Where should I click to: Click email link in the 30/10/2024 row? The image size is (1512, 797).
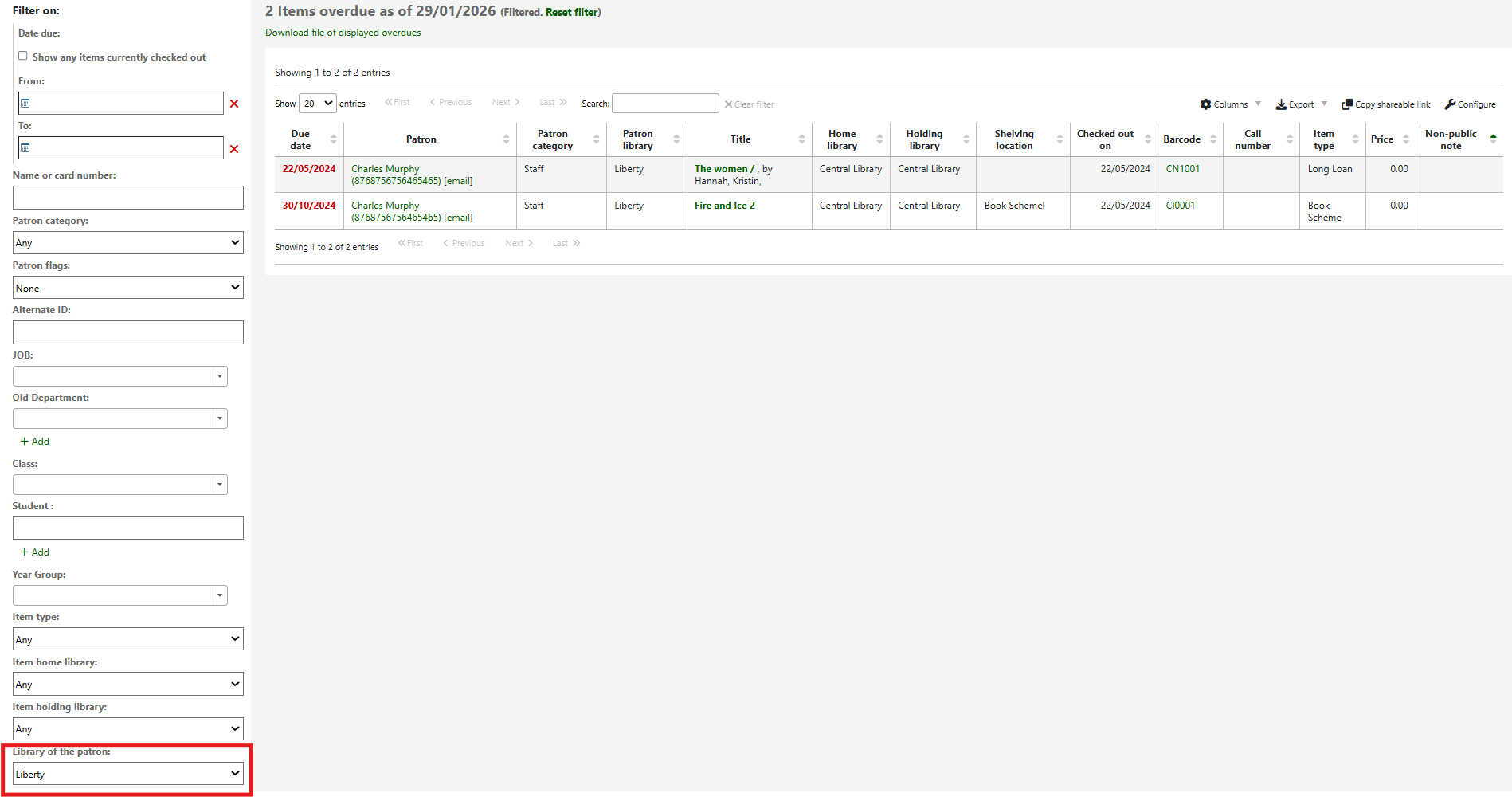click(458, 218)
